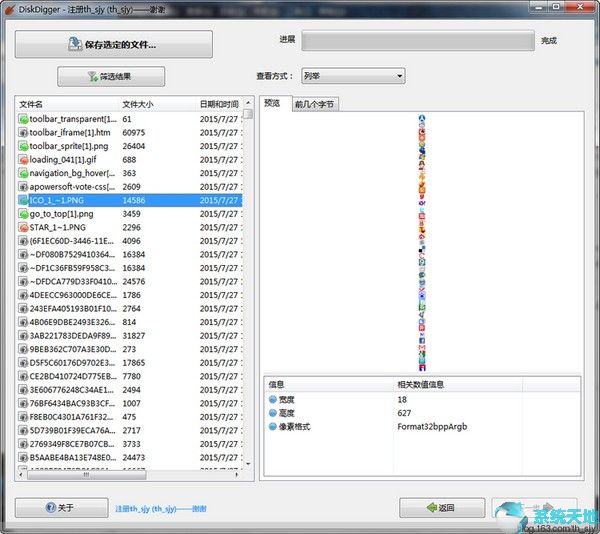Click Format32bppArgb value
600x534 pixels.
[x=432, y=427]
